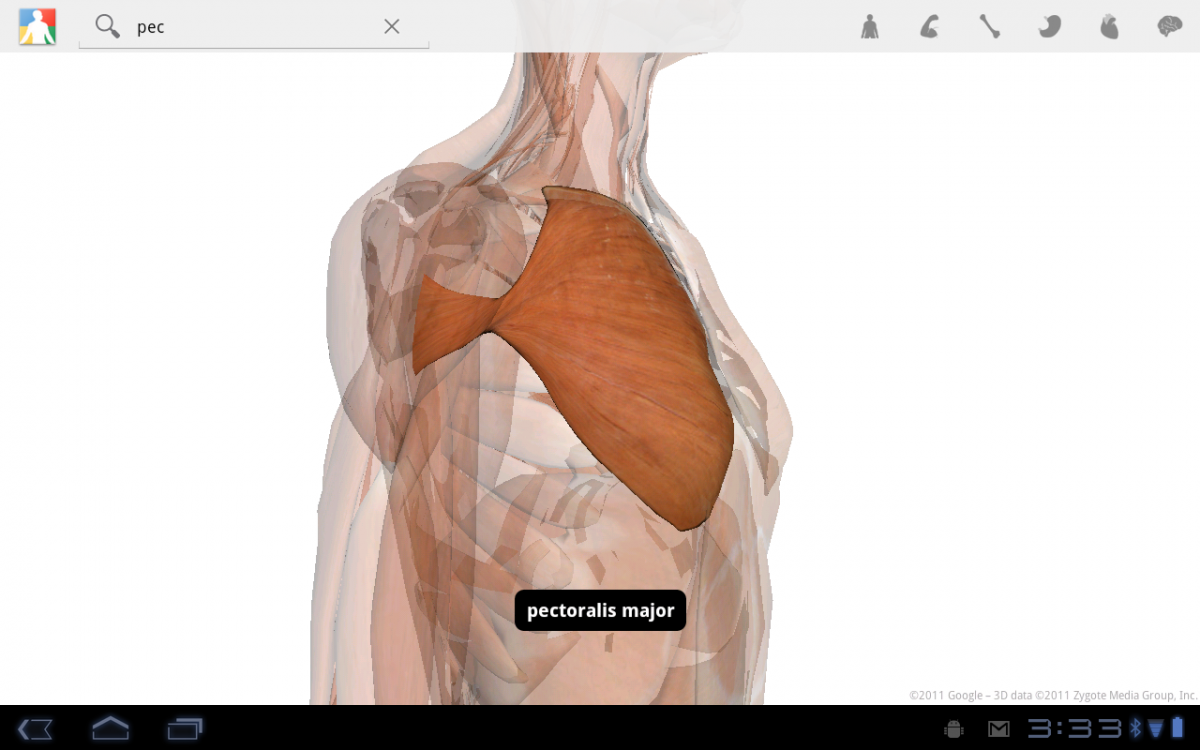The height and width of the screenshot is (750, 1200).
Task: Show the organs layer stomach icon
Action: pos(1049,27)
